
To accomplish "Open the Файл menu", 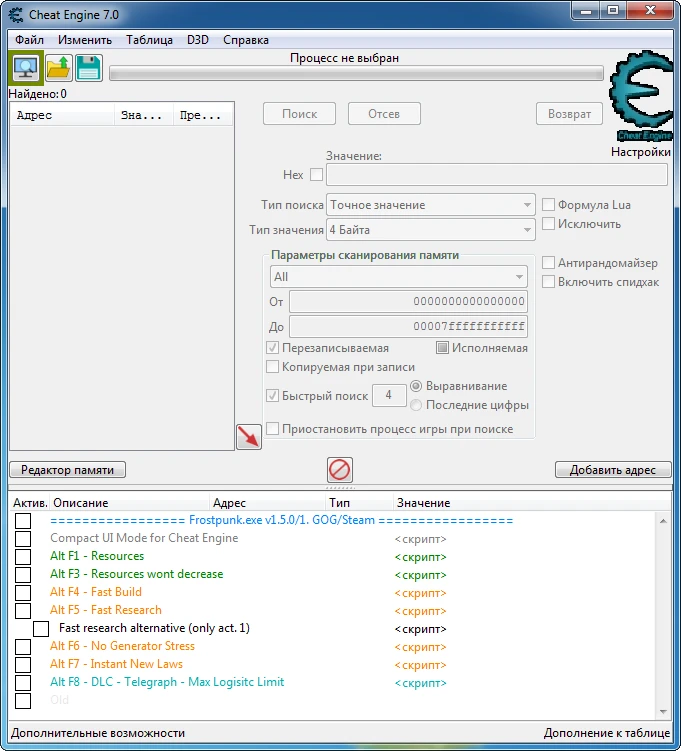I will [29, 40].
